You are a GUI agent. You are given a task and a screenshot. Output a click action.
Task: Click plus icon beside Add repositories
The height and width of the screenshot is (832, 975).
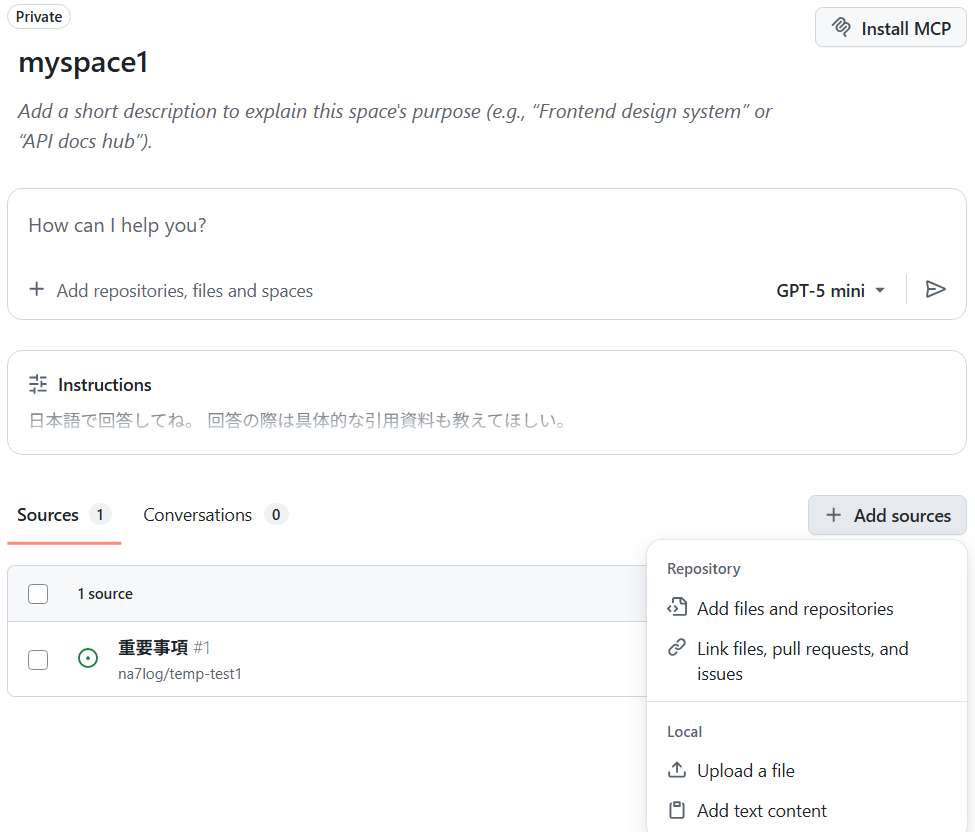[x=37, y=290]
